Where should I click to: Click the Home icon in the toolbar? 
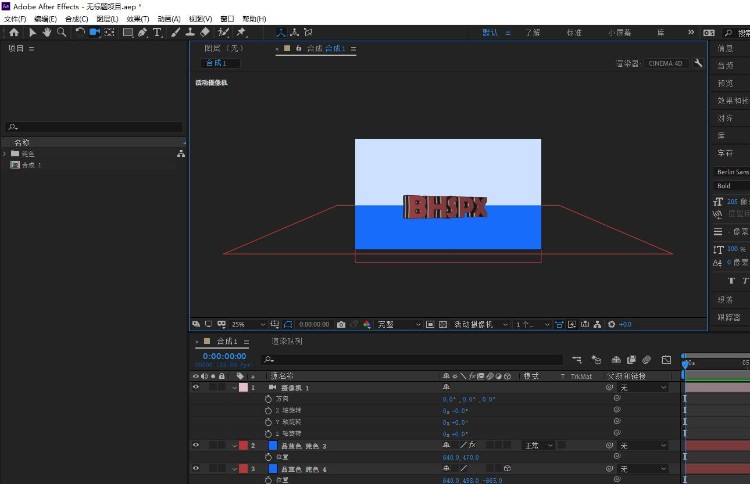14,32
